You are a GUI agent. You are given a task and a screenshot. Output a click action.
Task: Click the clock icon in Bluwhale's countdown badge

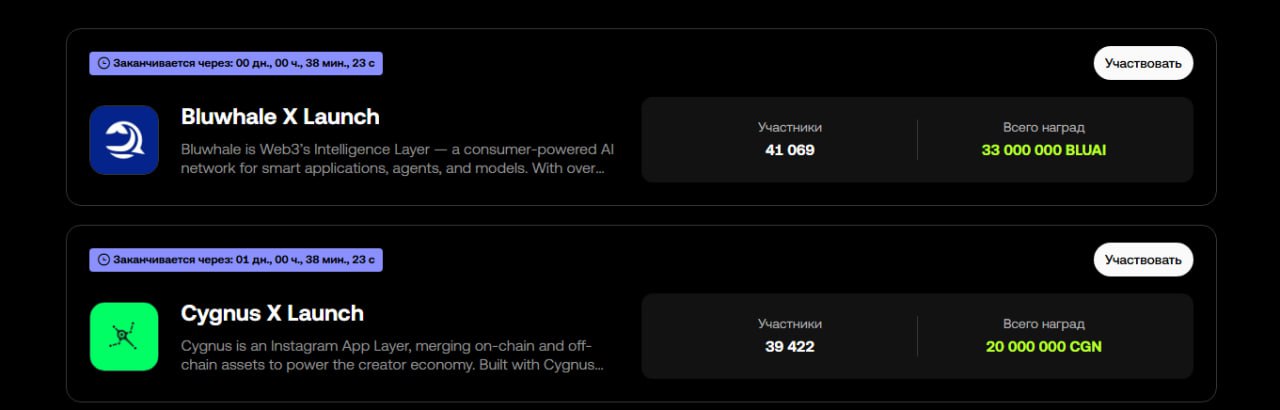click(x=103, y=63)
